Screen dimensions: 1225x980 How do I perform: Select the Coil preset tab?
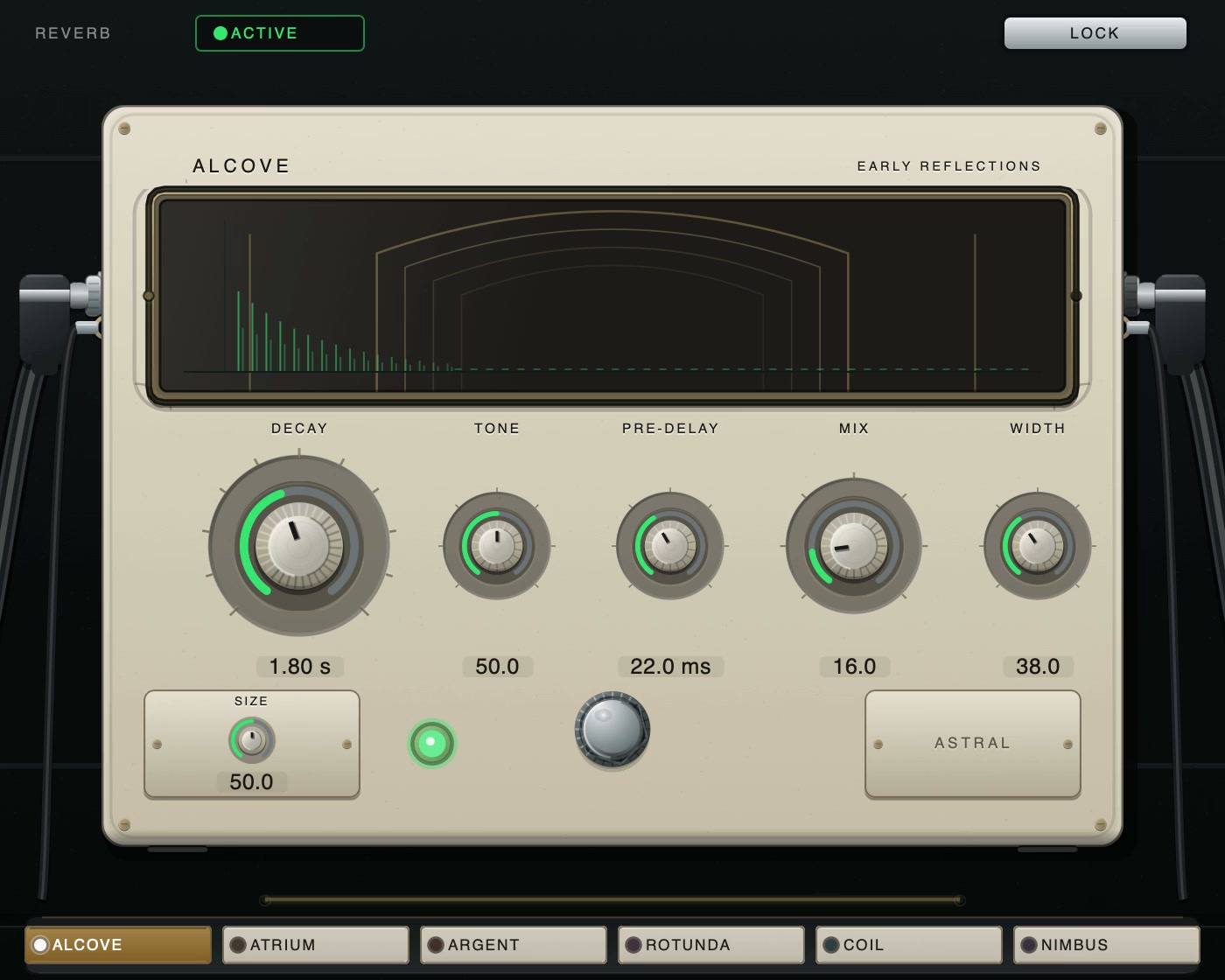coord(909,945)
